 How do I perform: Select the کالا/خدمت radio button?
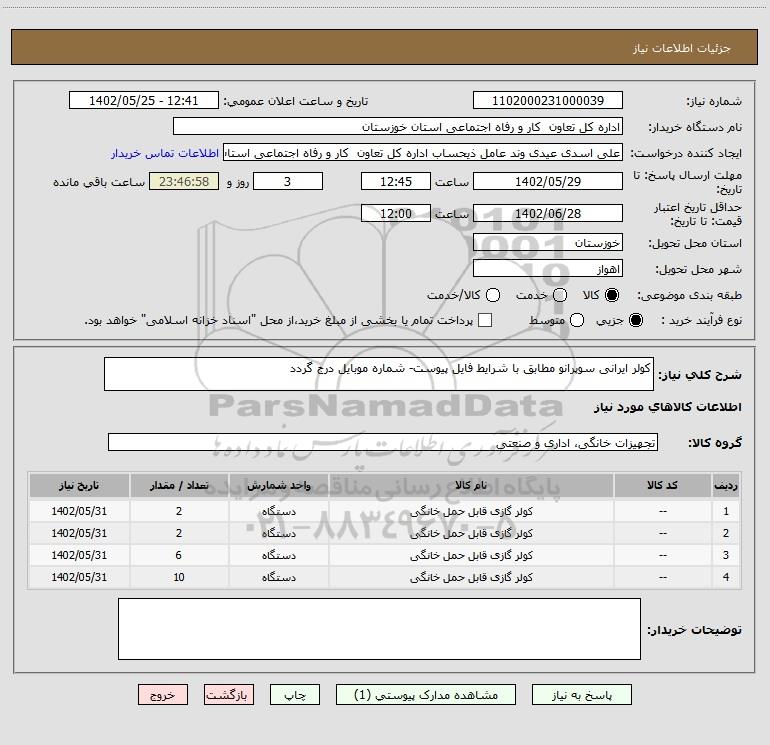493,295
